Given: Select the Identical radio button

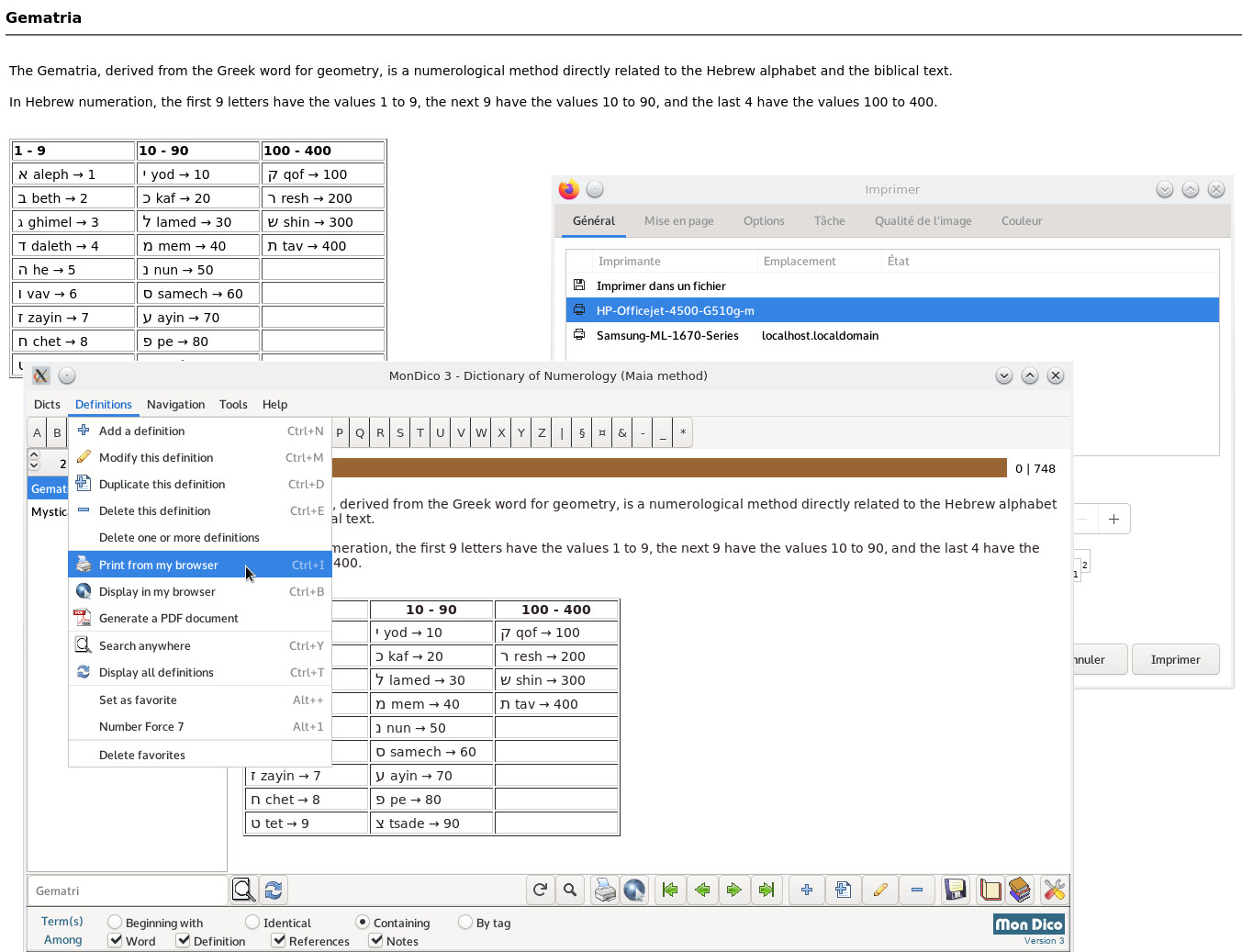Looking at the screenshot, I should coord(252,922).
